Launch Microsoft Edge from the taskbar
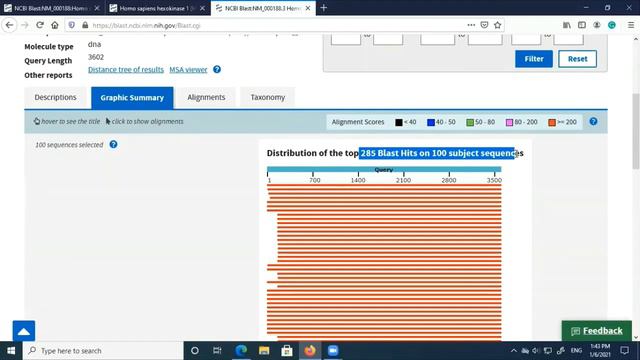 241,351
